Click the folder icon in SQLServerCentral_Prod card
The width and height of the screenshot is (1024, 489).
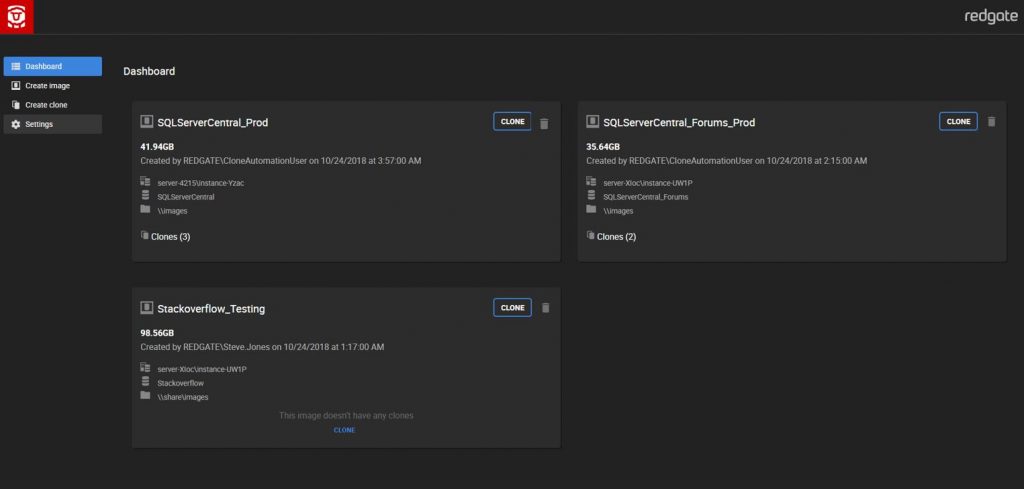click(145, 209)
